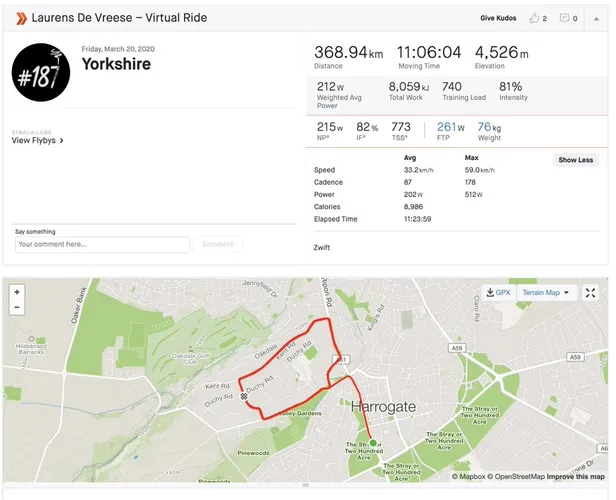
Task: Click Show Less to collapse stats
Action: tap(576, 160)
